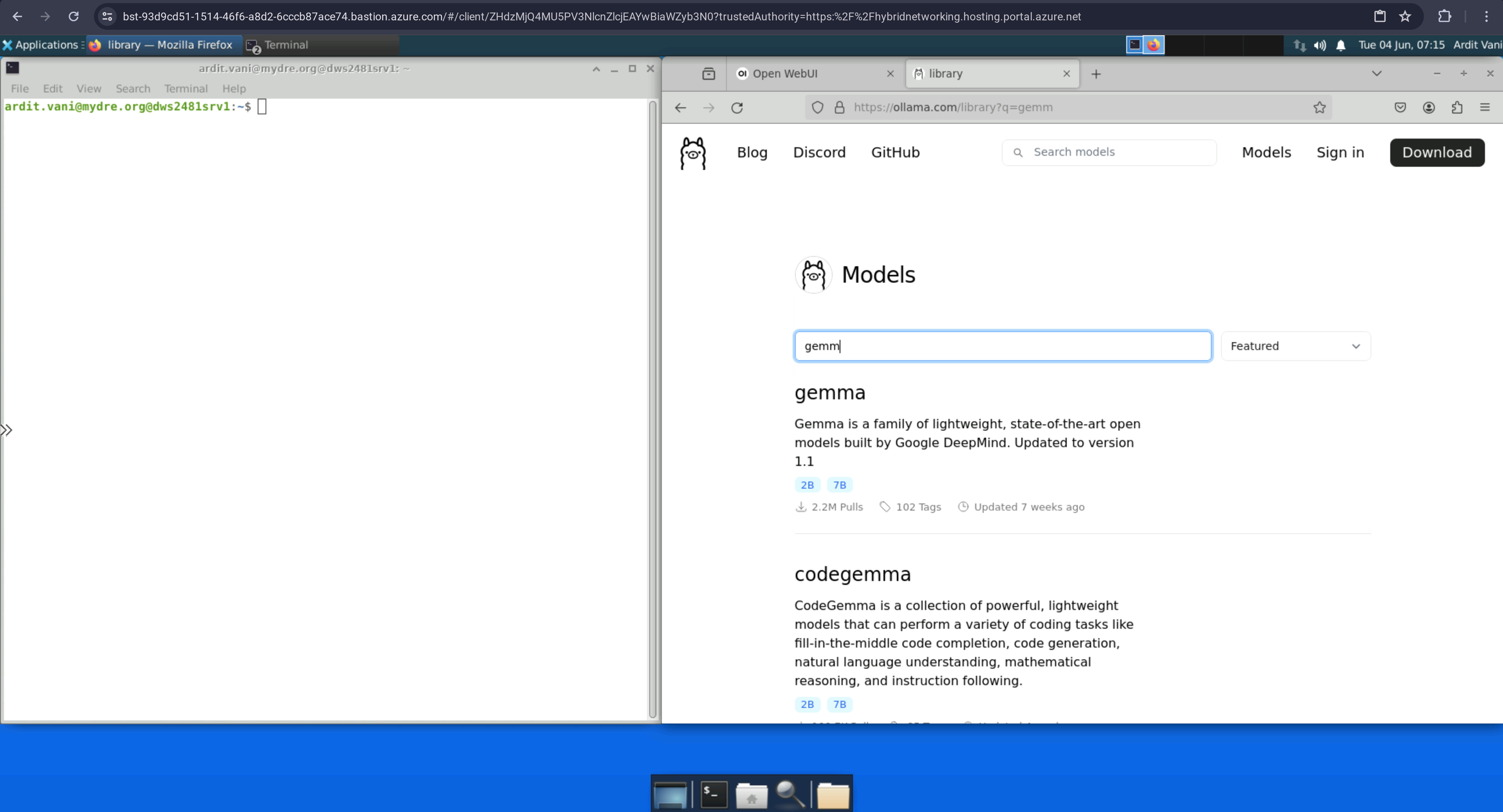This screenshot has width=1503, height=812.
Task: Bookmark the bastion page with Chrome star
Action: coord(1405,16)
